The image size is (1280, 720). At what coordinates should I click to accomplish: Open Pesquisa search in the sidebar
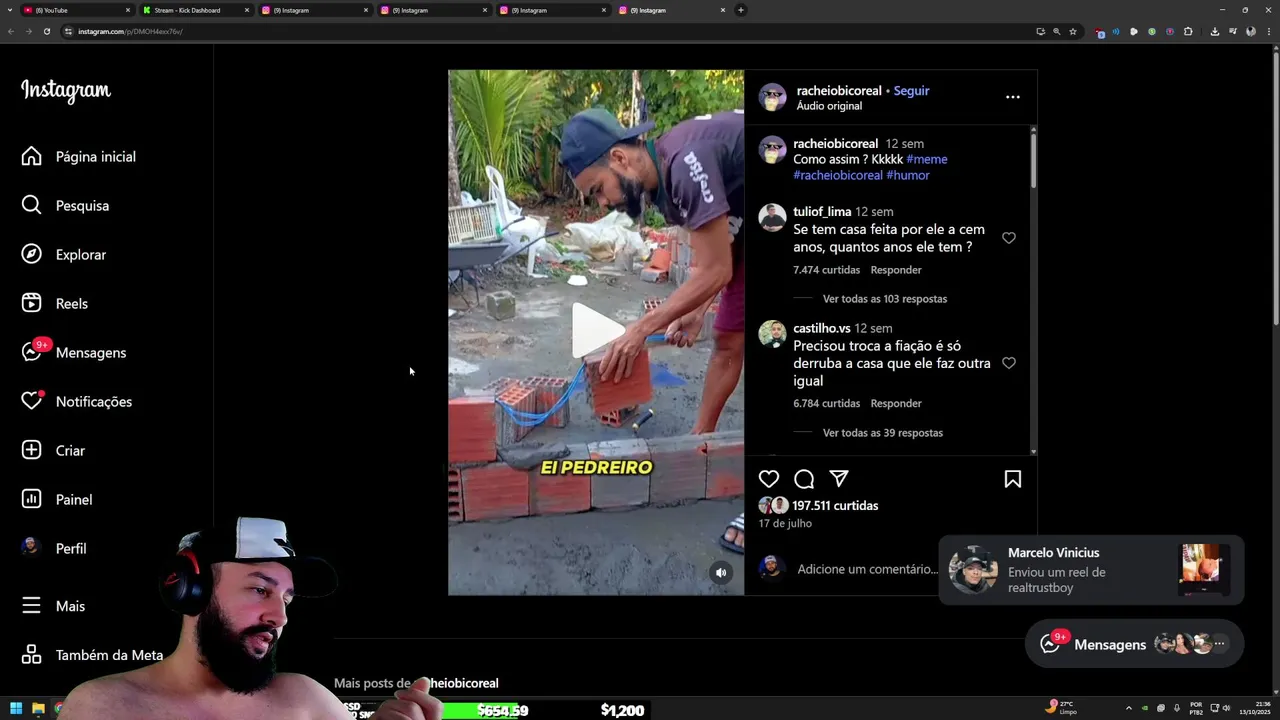[66, 205]
